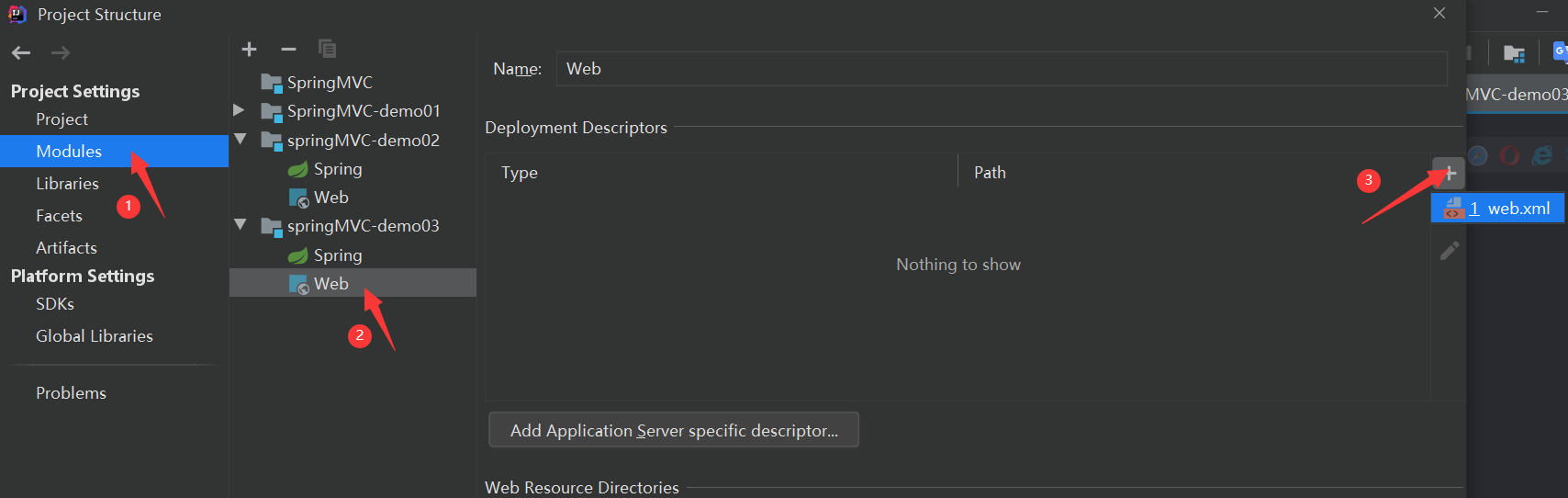
Task: Select Spring facet under springMVC-demo03
Action: (325, 255)
